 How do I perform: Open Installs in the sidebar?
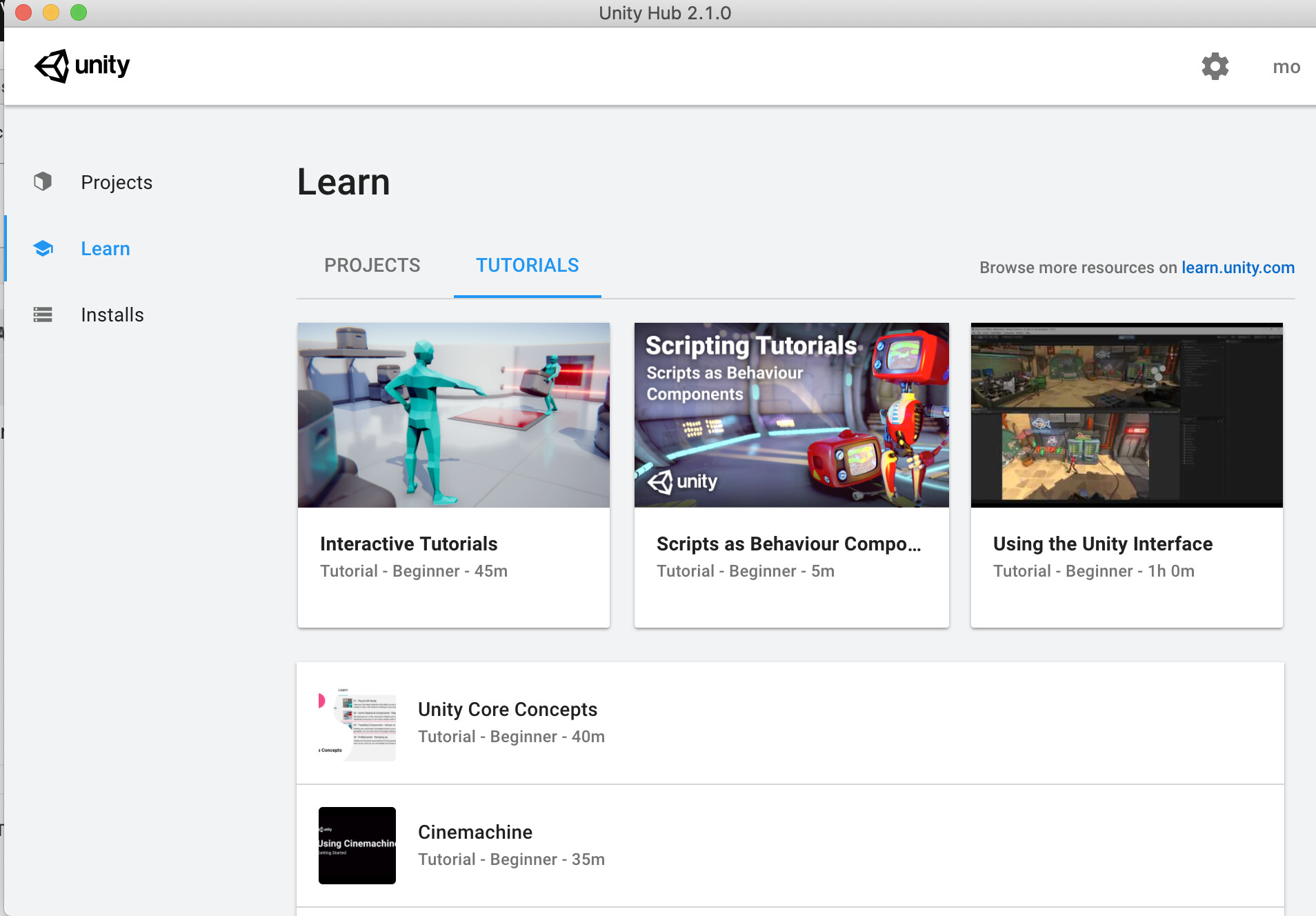pos(112,315)
